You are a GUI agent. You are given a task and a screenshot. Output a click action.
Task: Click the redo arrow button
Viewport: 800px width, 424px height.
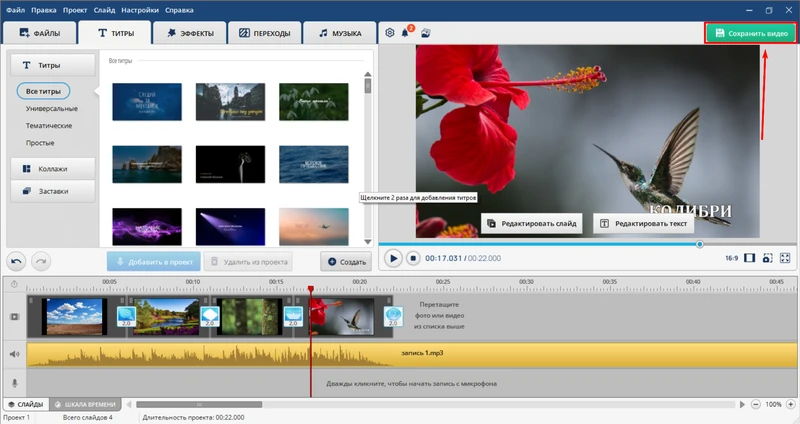[x=40, y=260]
